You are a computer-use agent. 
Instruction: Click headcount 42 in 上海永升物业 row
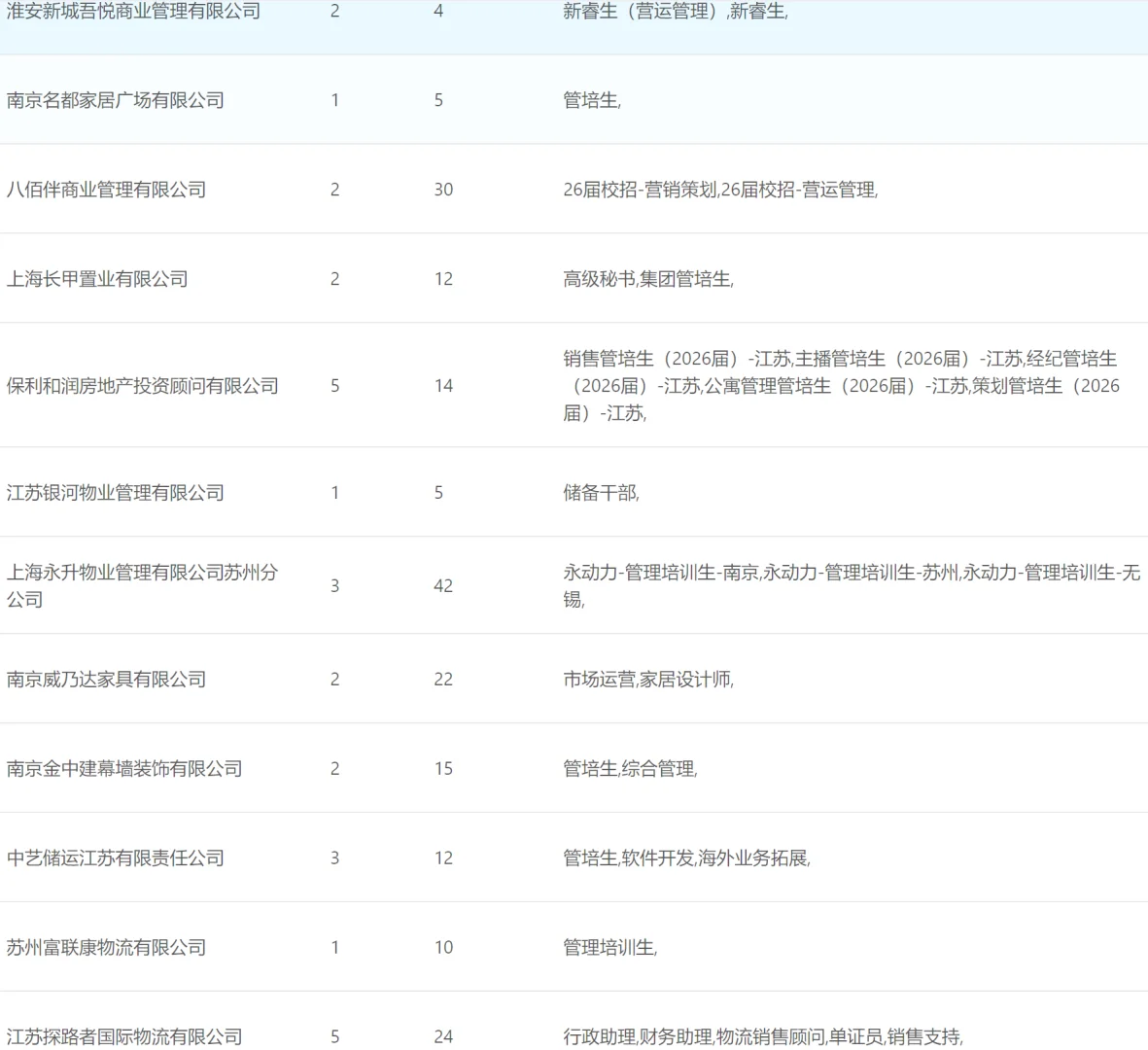pyautogui.click(x=443, y=586)
